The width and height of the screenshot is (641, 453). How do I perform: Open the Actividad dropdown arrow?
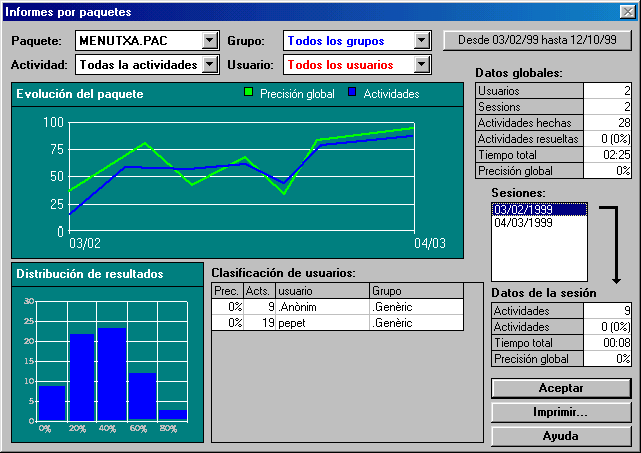pos(209,65)
